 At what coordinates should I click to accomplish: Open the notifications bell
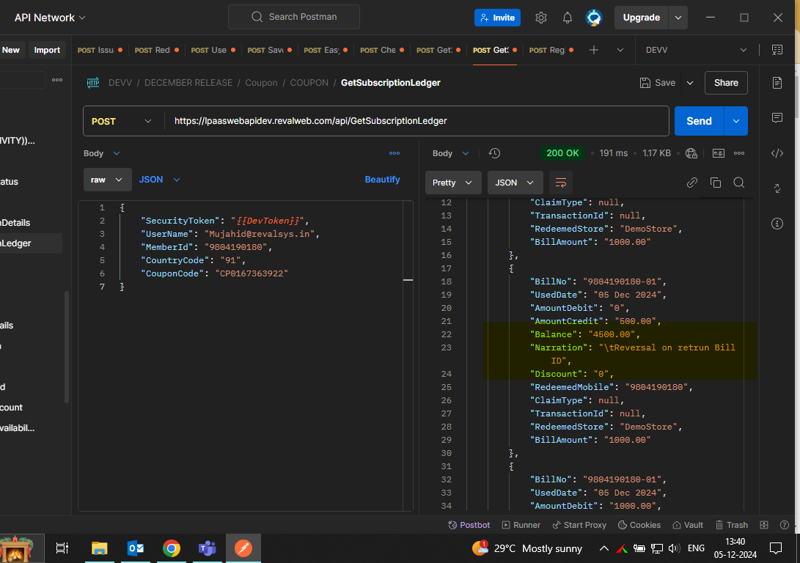(x=567, y=18)
